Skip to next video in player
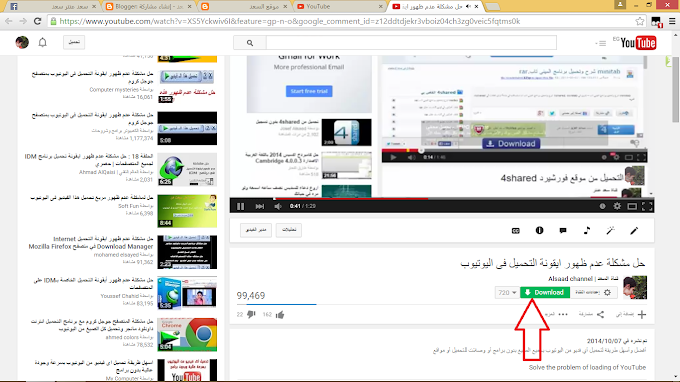 (x=259, y=206)
